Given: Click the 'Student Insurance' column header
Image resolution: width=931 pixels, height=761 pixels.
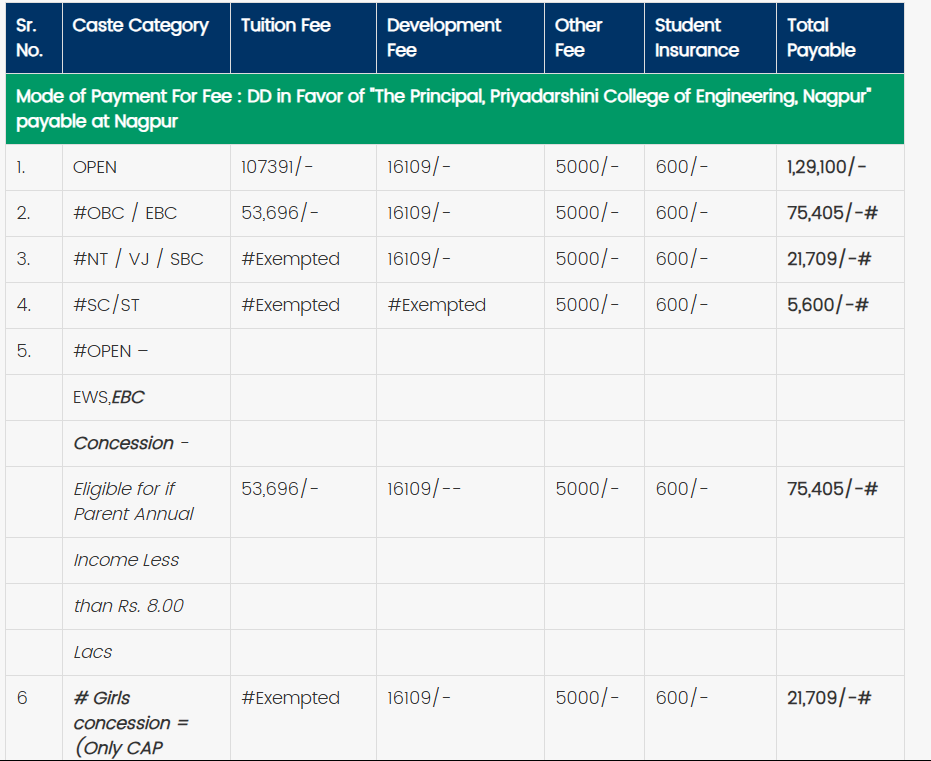Looking at the screenshot, I should [710, 38].
